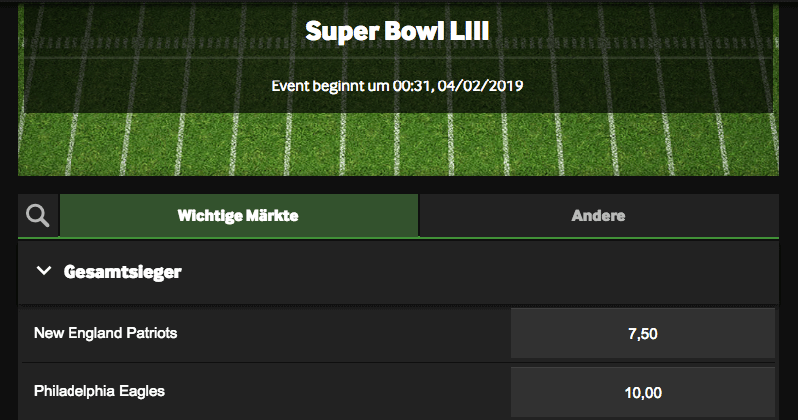The height and width of the screenshot is (420, 798).
Task: Click the green underline below the market tabs
Action: (x=398, y=238)
